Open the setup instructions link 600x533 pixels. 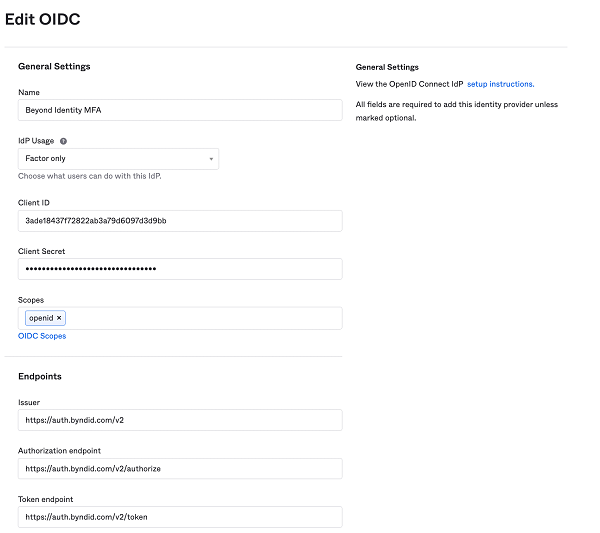coord(500,85)
